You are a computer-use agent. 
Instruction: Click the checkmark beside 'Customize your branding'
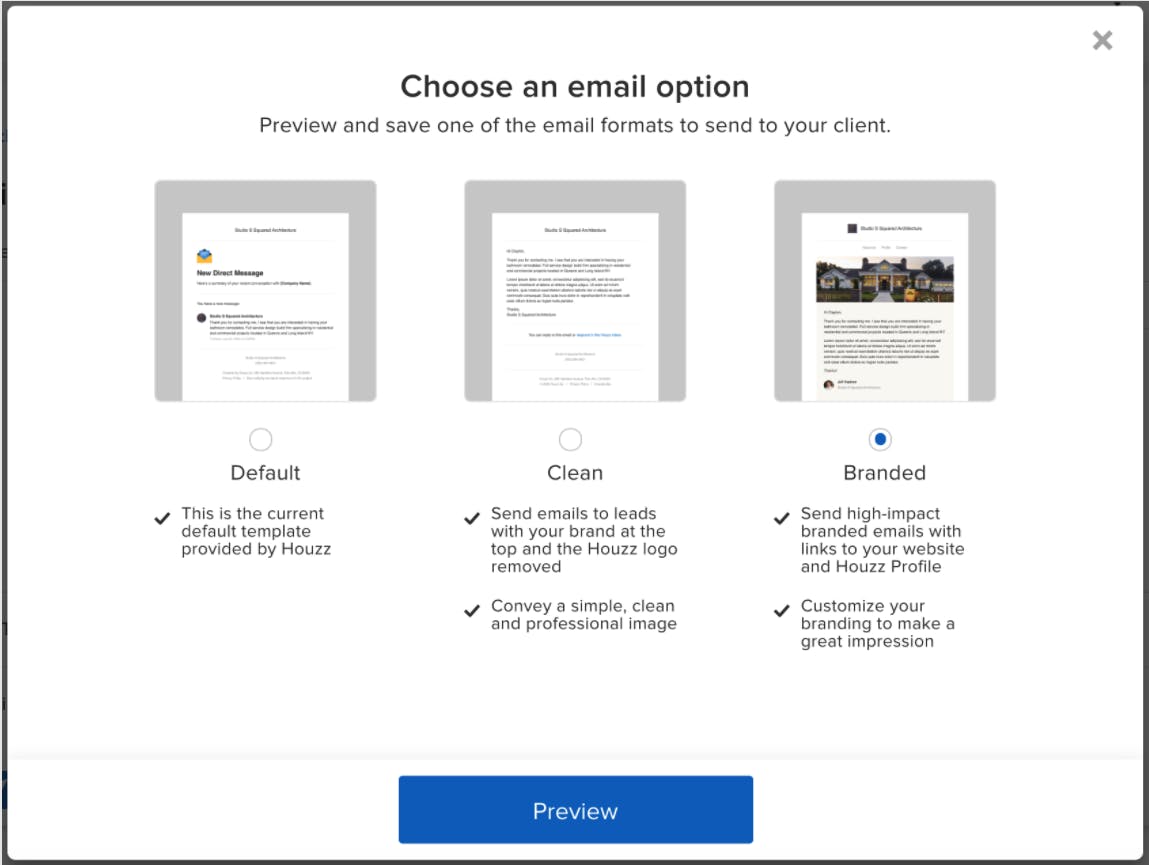[x=781, y=607]
